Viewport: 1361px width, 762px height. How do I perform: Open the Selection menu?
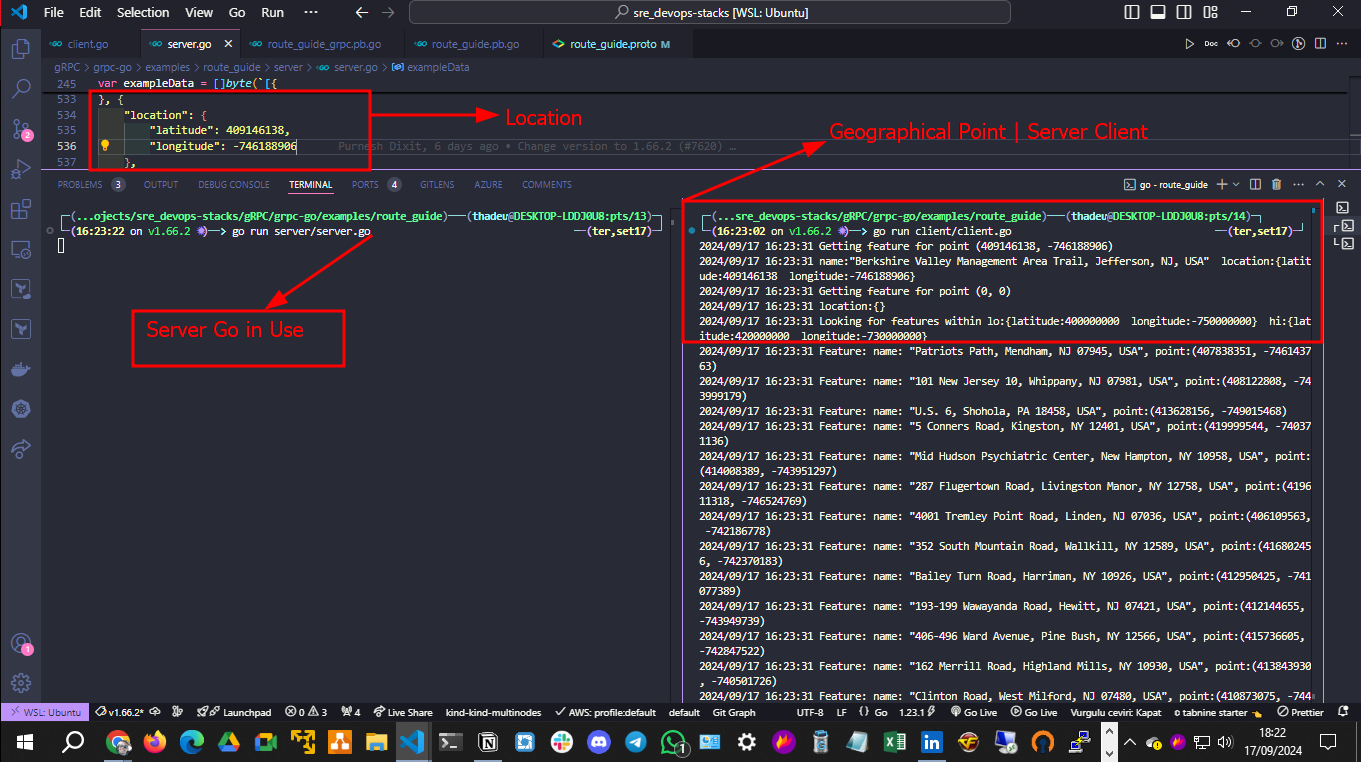tap(143, 12)
